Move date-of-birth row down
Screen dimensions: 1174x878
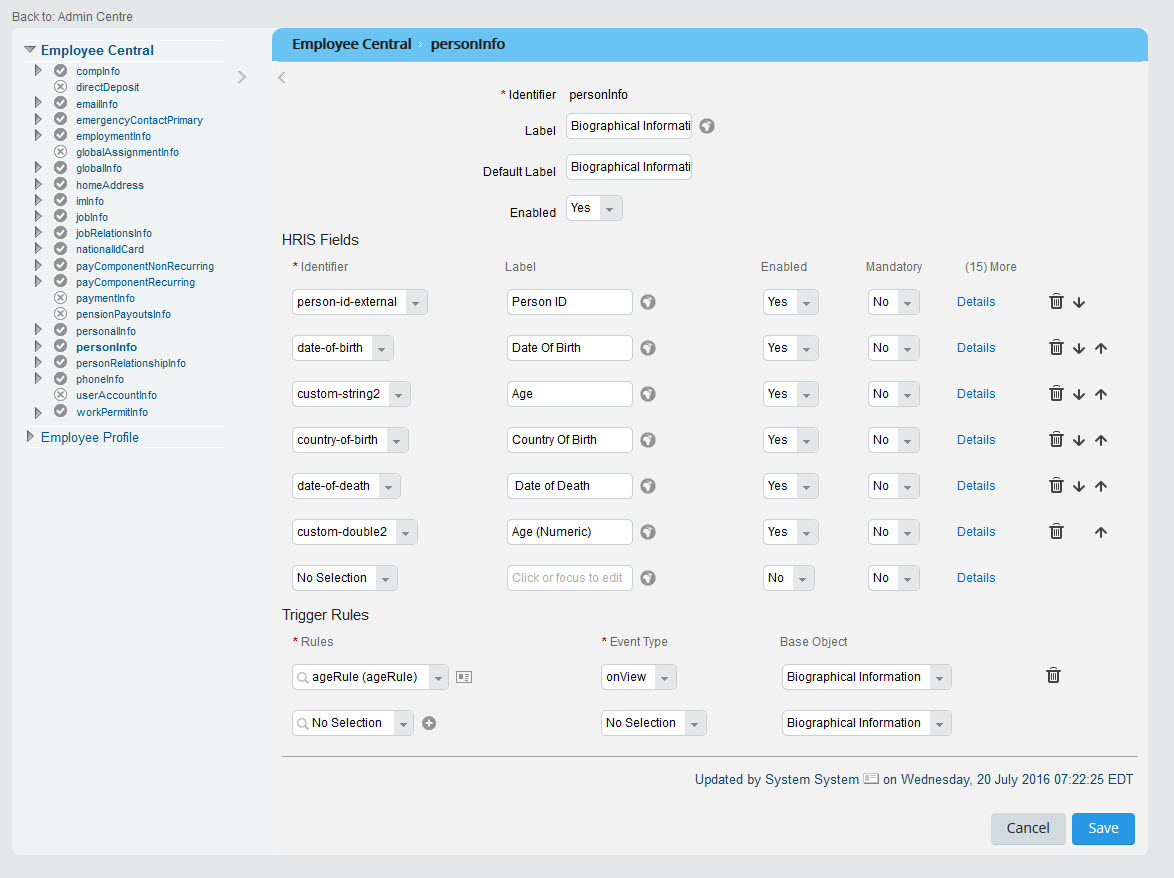(x=1079, y=348)
